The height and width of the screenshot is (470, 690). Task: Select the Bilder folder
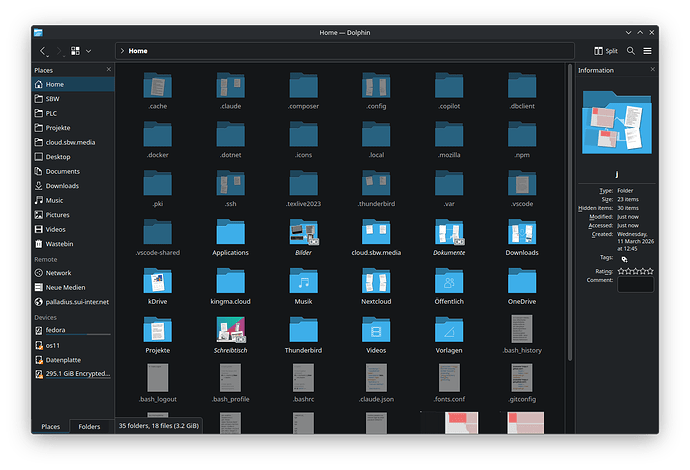coord(304,237)
